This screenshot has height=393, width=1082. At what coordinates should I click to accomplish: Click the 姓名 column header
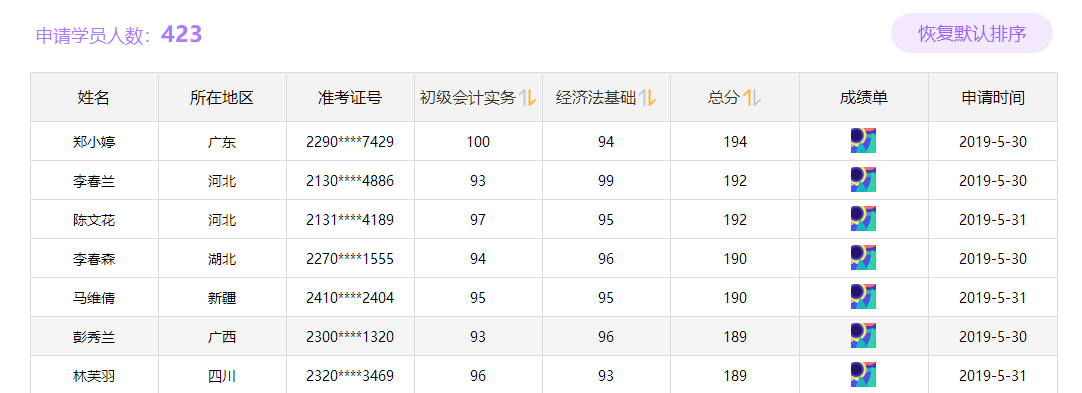coord(94,98)
